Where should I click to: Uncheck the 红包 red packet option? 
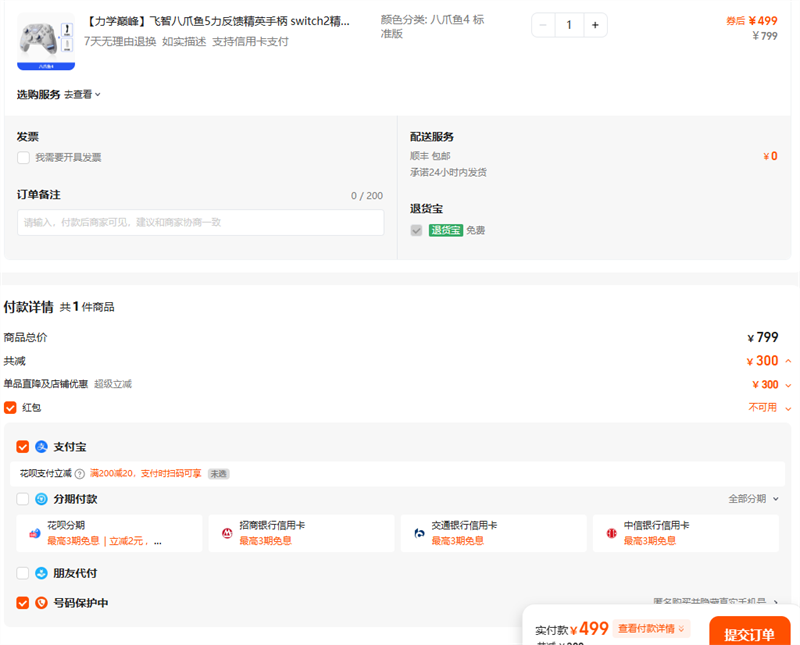(x=10, y=408)
